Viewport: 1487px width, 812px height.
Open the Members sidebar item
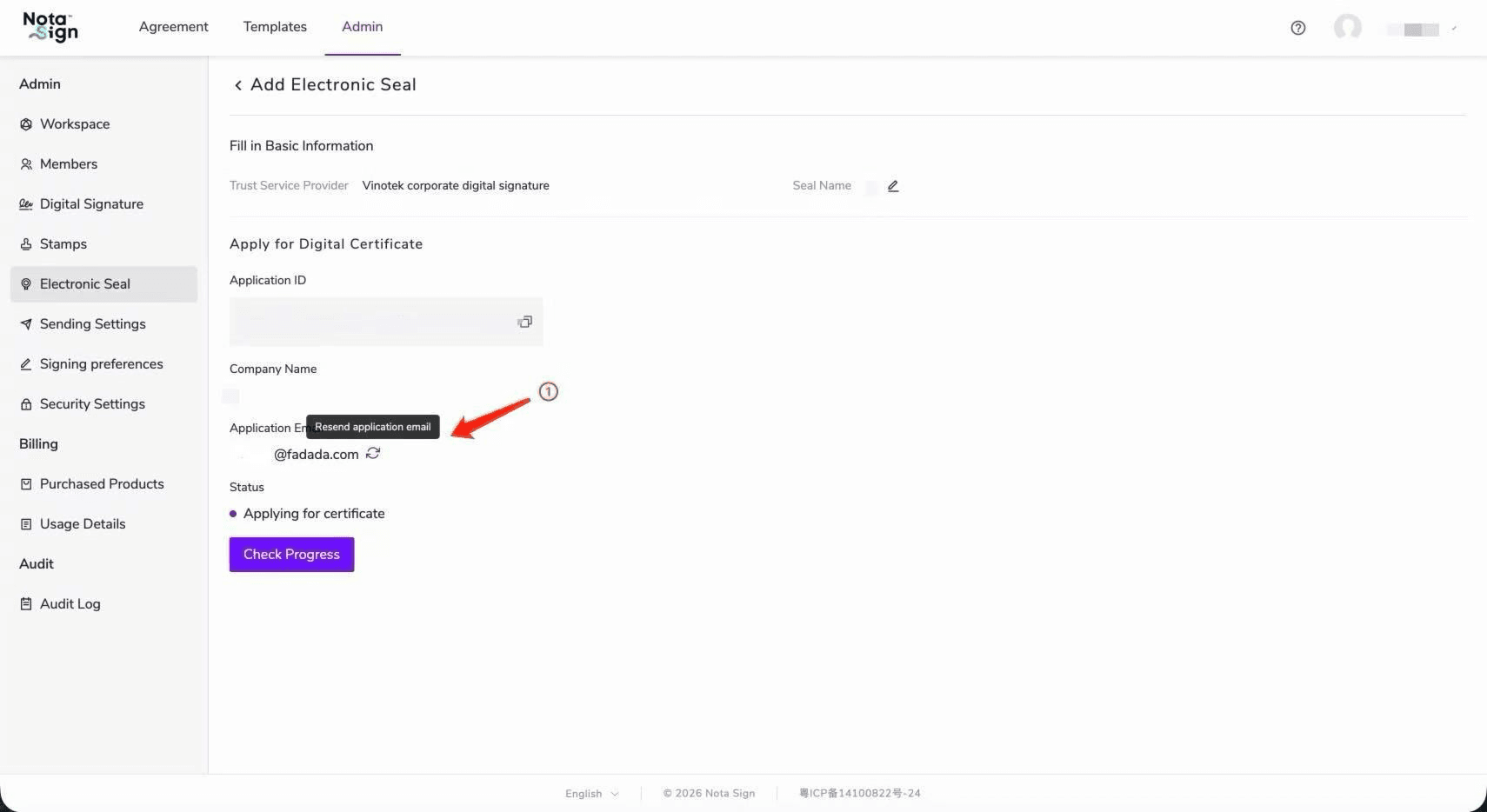[x=103, y=164]
